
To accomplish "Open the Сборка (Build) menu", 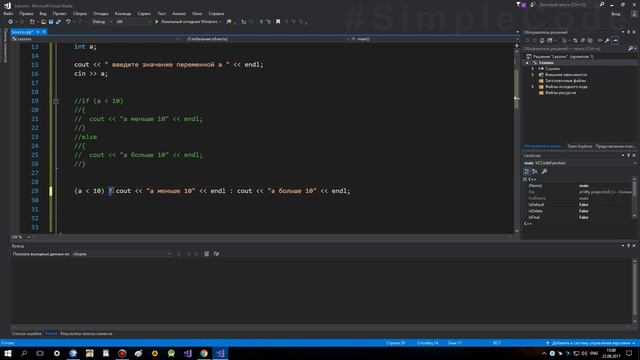I will pyautogui.click(x=80, y=13).
